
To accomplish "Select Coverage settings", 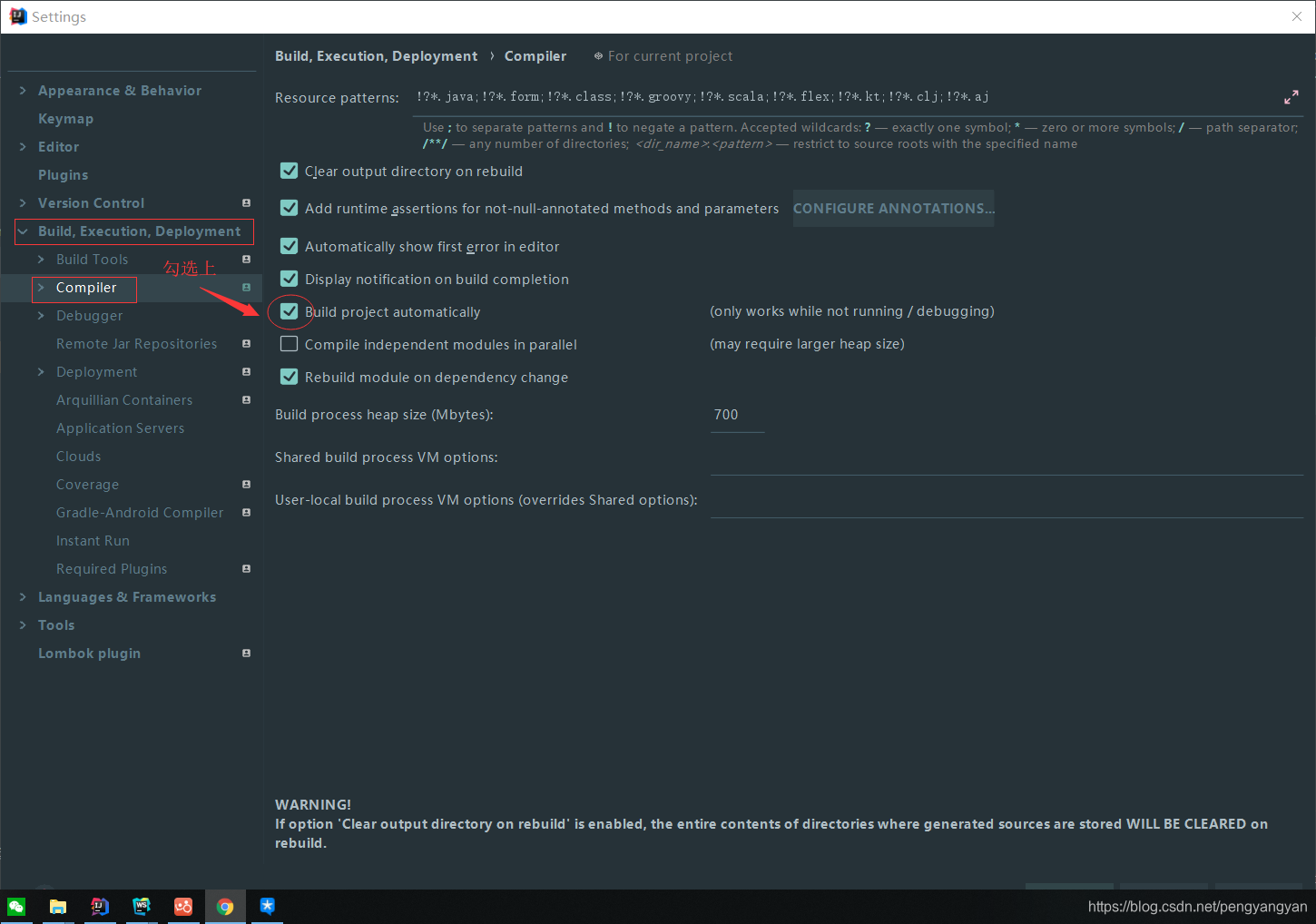I will coord(87,485).
